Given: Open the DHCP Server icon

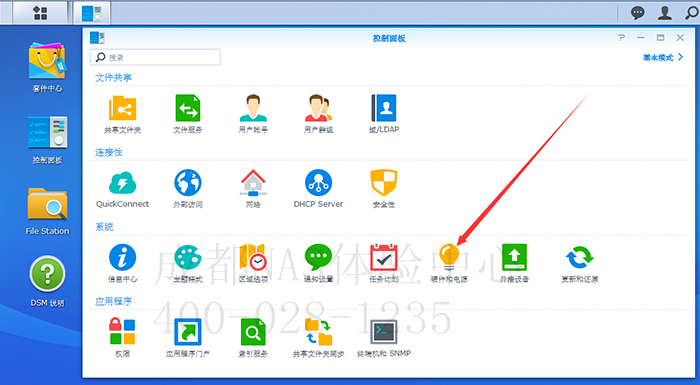Looking at the screenshot, I should [318, 182].
